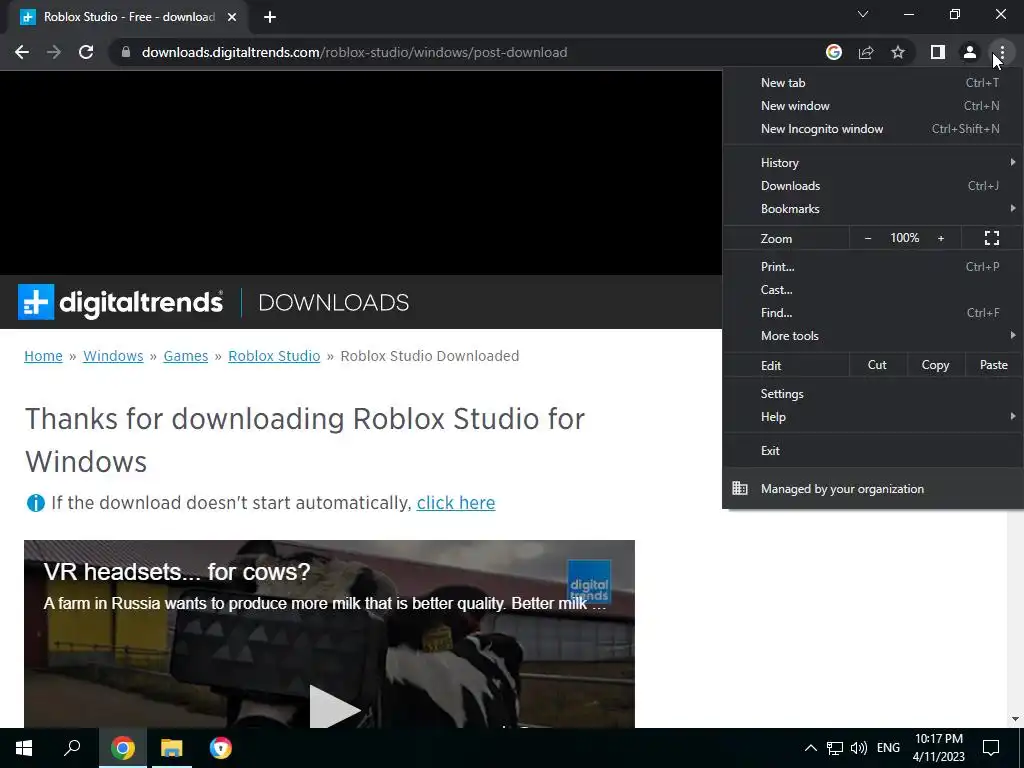1024x768 pixels.
Task: Choose New window from the menu
Action: pos(873,106)
